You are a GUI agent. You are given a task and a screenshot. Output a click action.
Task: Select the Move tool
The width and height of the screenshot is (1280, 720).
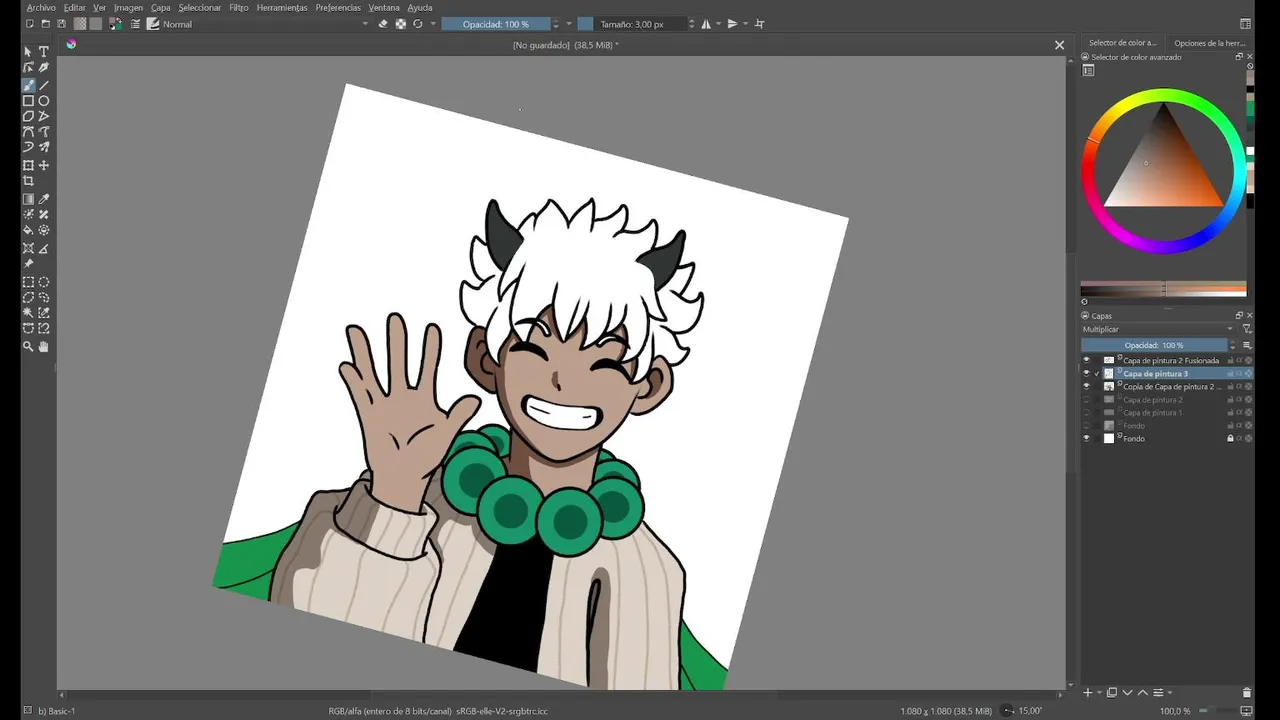(x=44, y=165)
